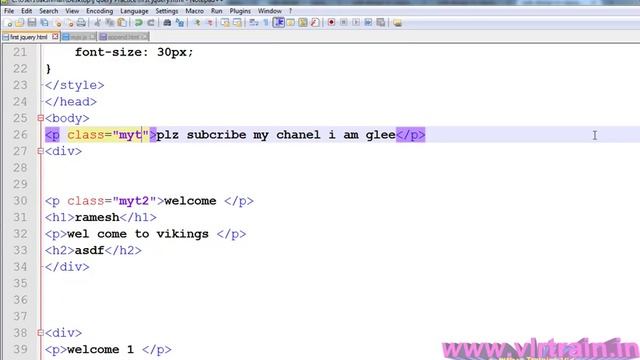This screenshot has height=360, width=640.
Task: Open the Run menu
Action: (x=216, y=11)
